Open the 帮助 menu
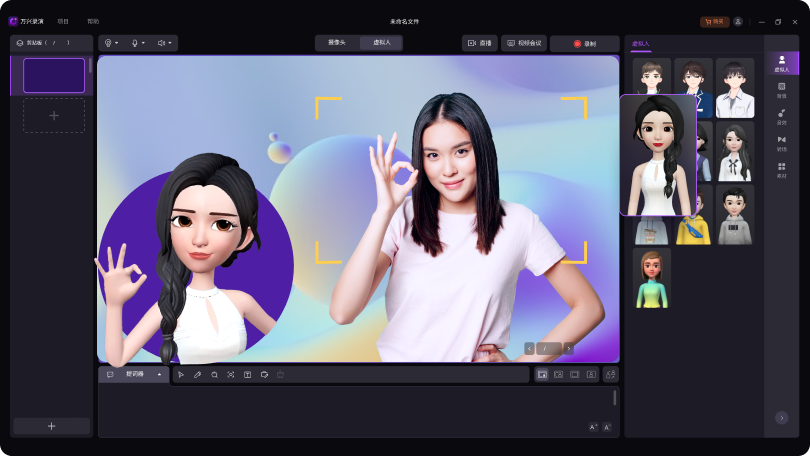This screenshot has width=810, height=456. [93, 22]
